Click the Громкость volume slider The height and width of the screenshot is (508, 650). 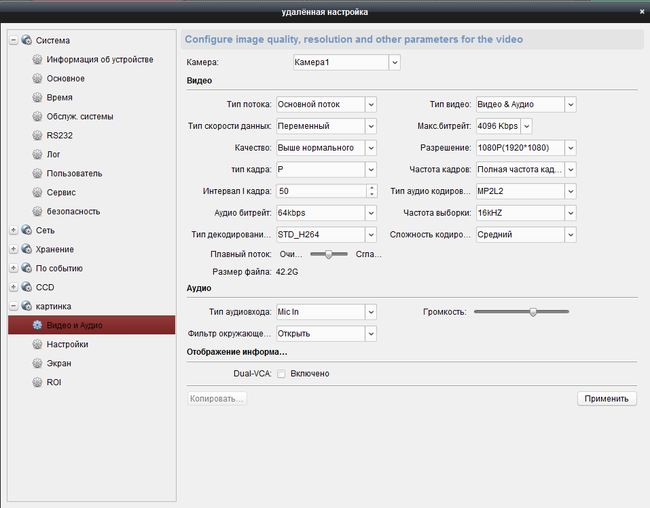521,312
